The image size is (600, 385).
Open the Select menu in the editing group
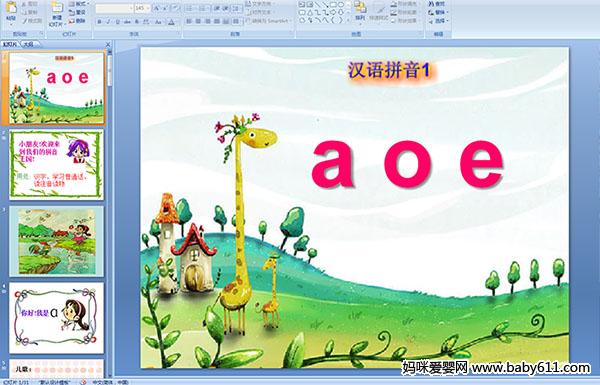tap(437, 21)
